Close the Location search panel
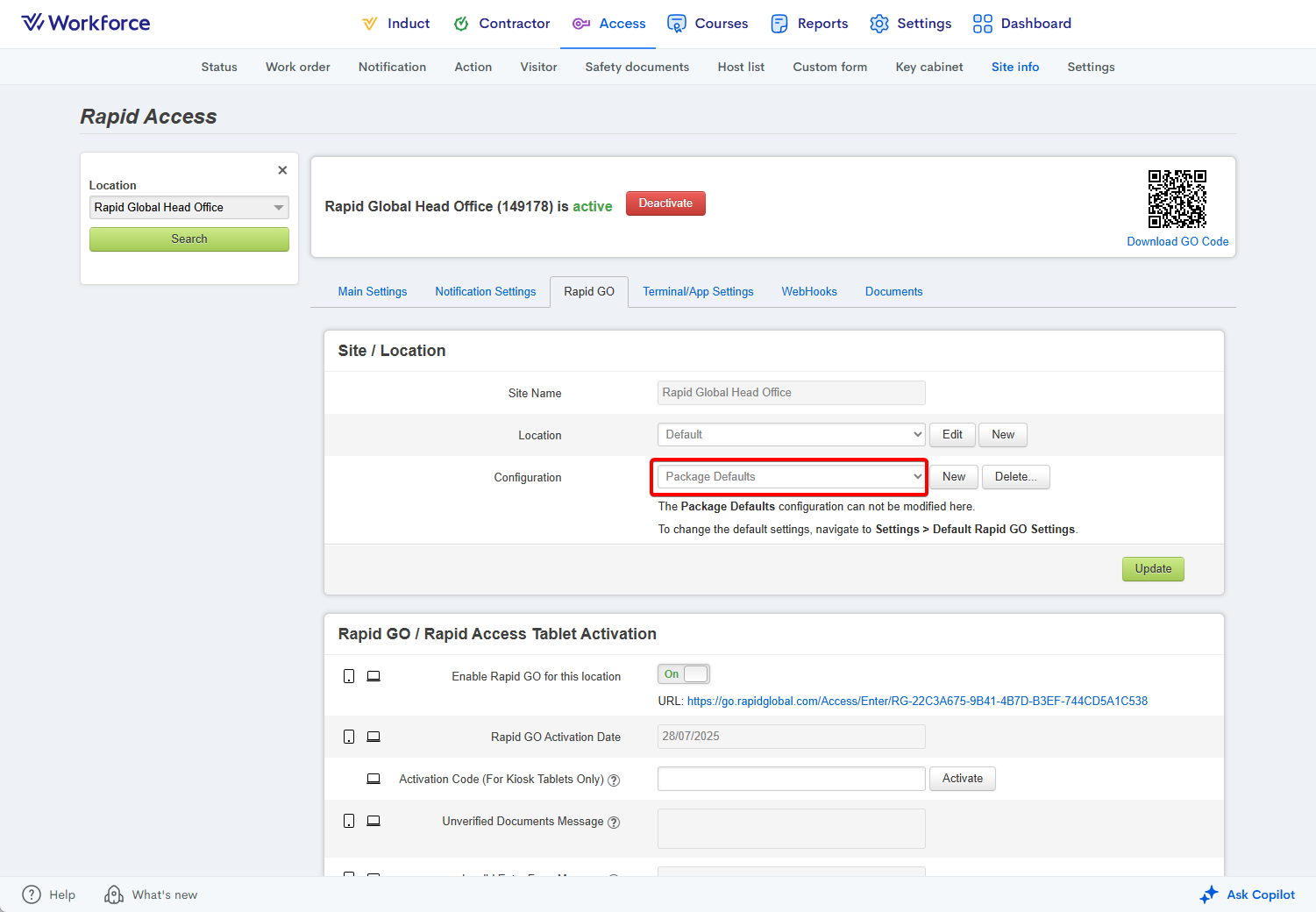Screen dimensions: 1316x912 tap(282, 170)
